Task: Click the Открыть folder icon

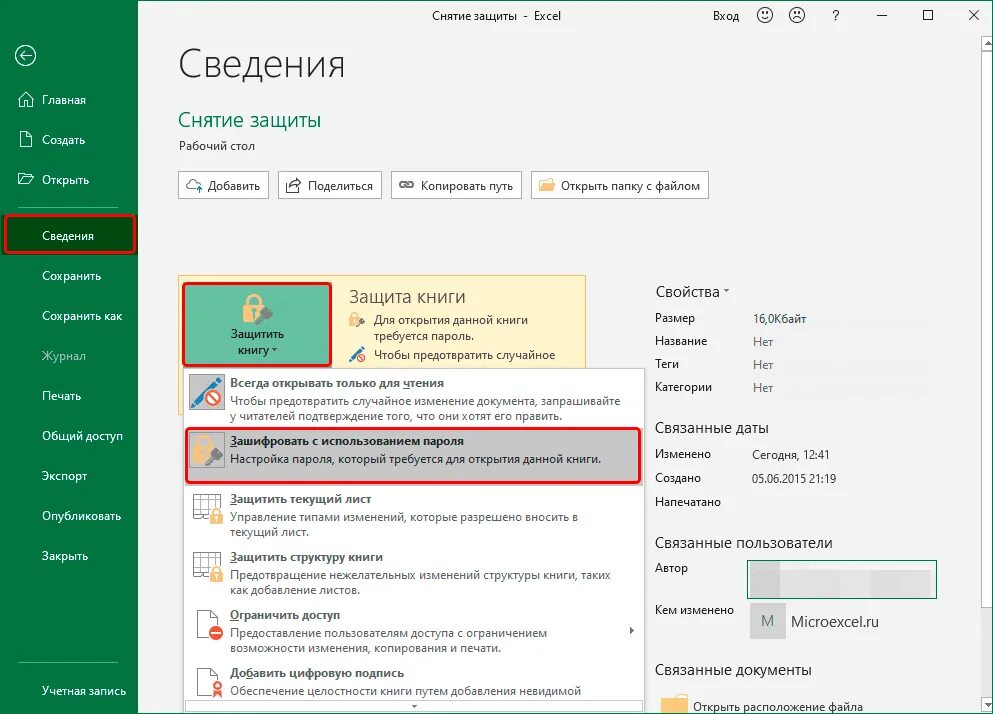Action: point(25,179)
